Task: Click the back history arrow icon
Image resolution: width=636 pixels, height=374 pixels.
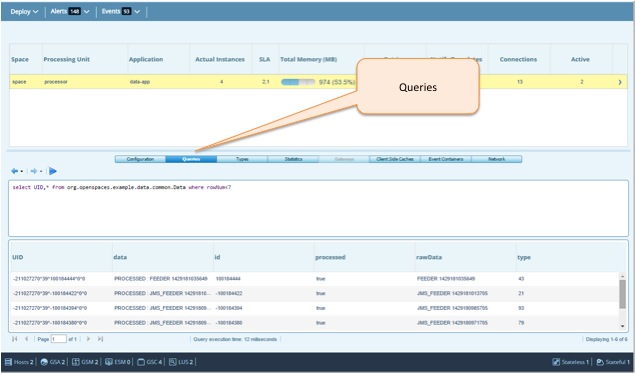Action: [x=15, y=171]
